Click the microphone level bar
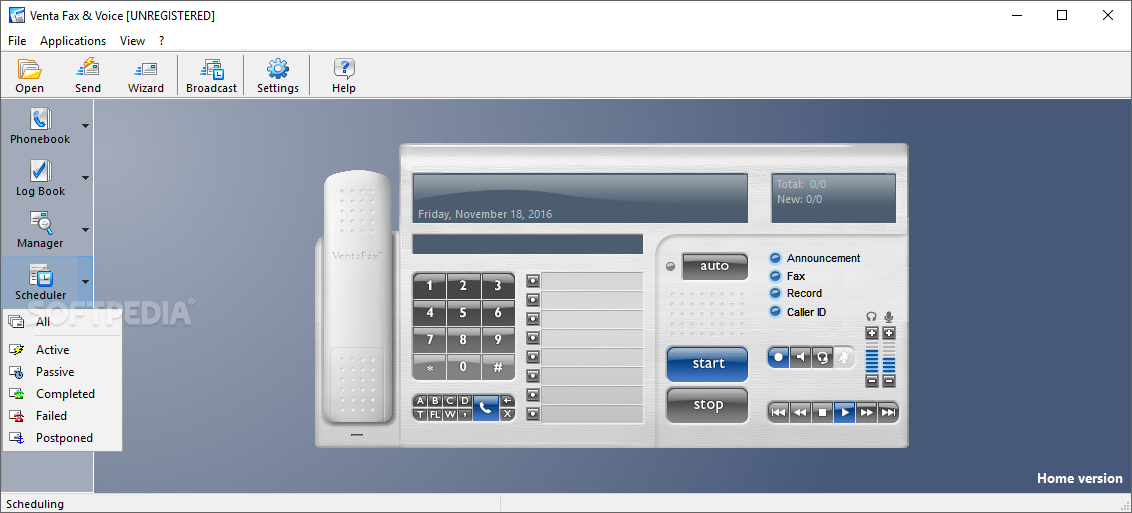1132x513 pixels. pyautogui.click(x=889, y=357)
